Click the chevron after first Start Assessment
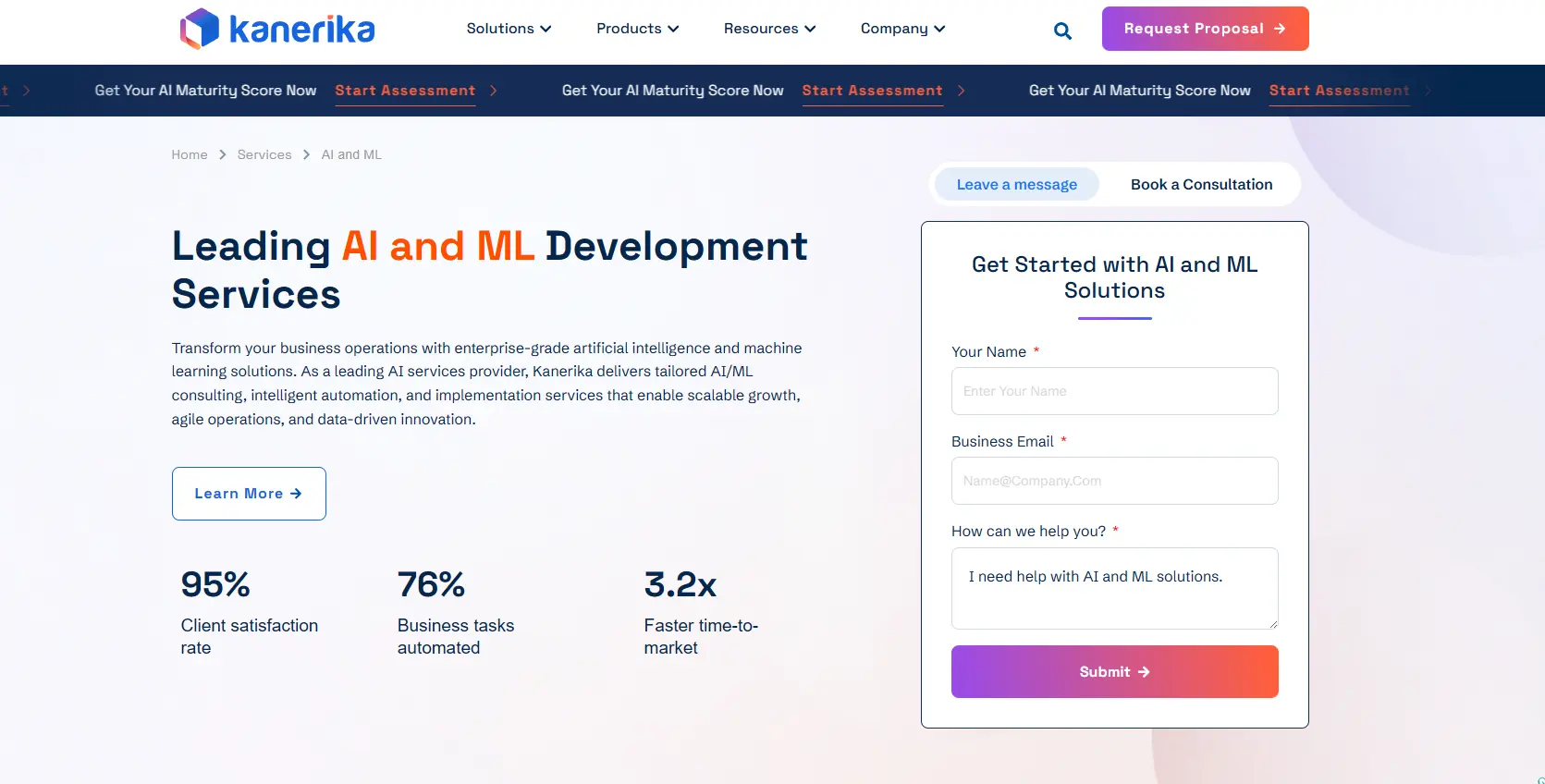Screen dimensions: 1545x784 pyautogui.click(x=494, y=91)
